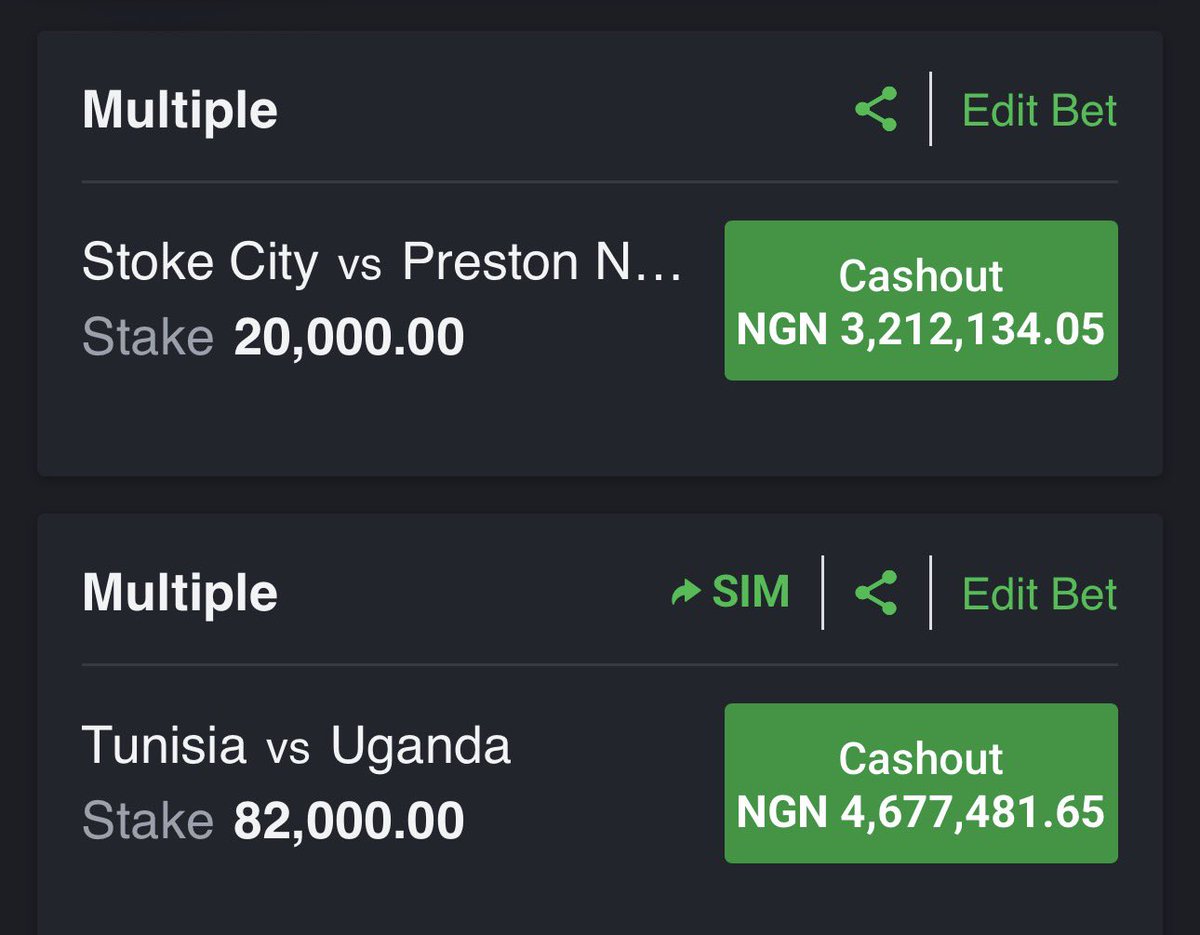
Task: Open Edit Bet for Tunisia vs Uganda multiple
Action: 1039,594
